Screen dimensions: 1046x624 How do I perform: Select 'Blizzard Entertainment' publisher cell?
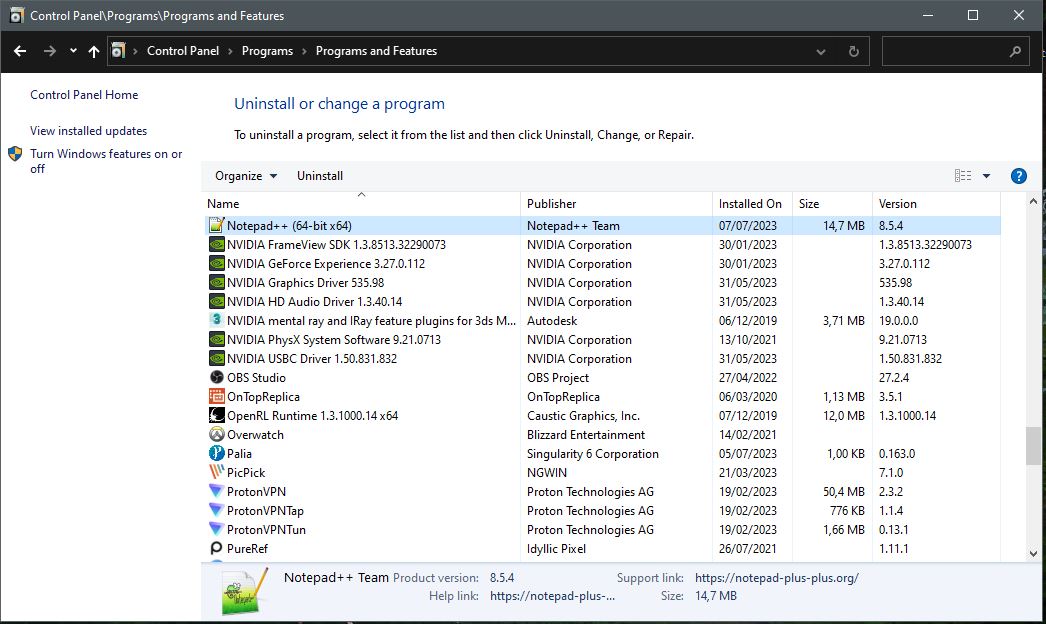[586, 434]
